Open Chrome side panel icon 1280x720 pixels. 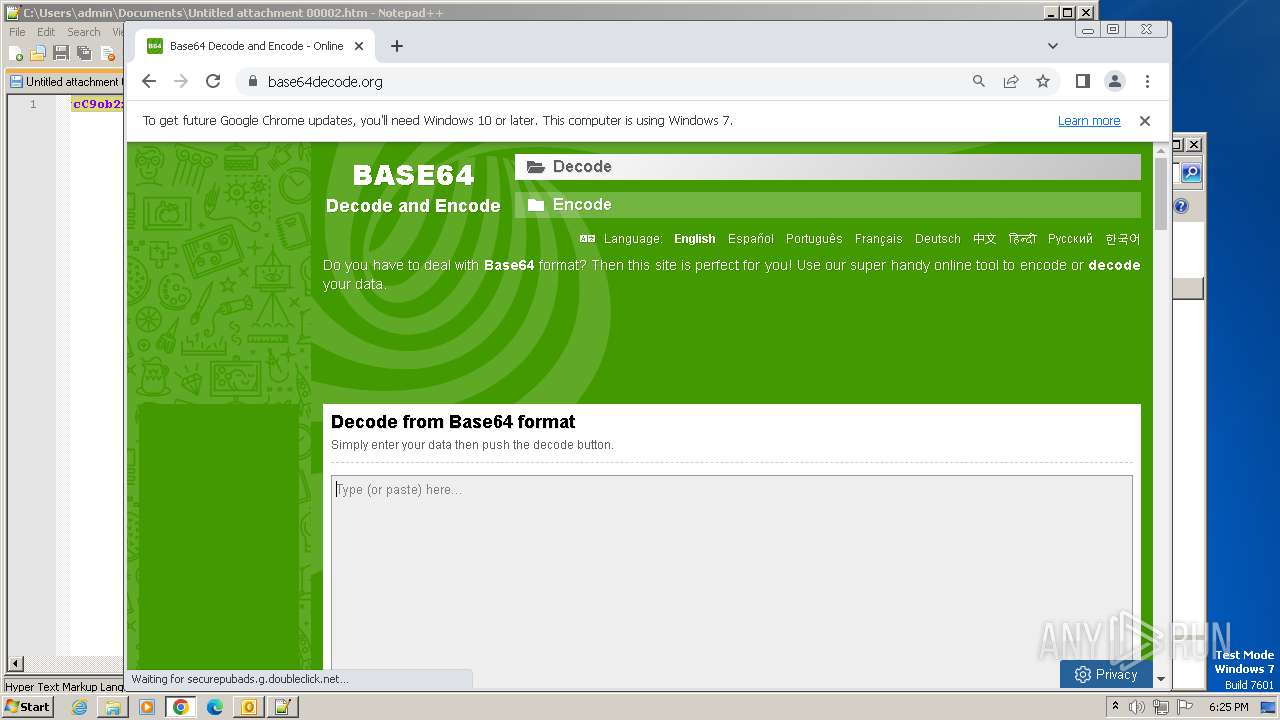[x=1083, y=81]
